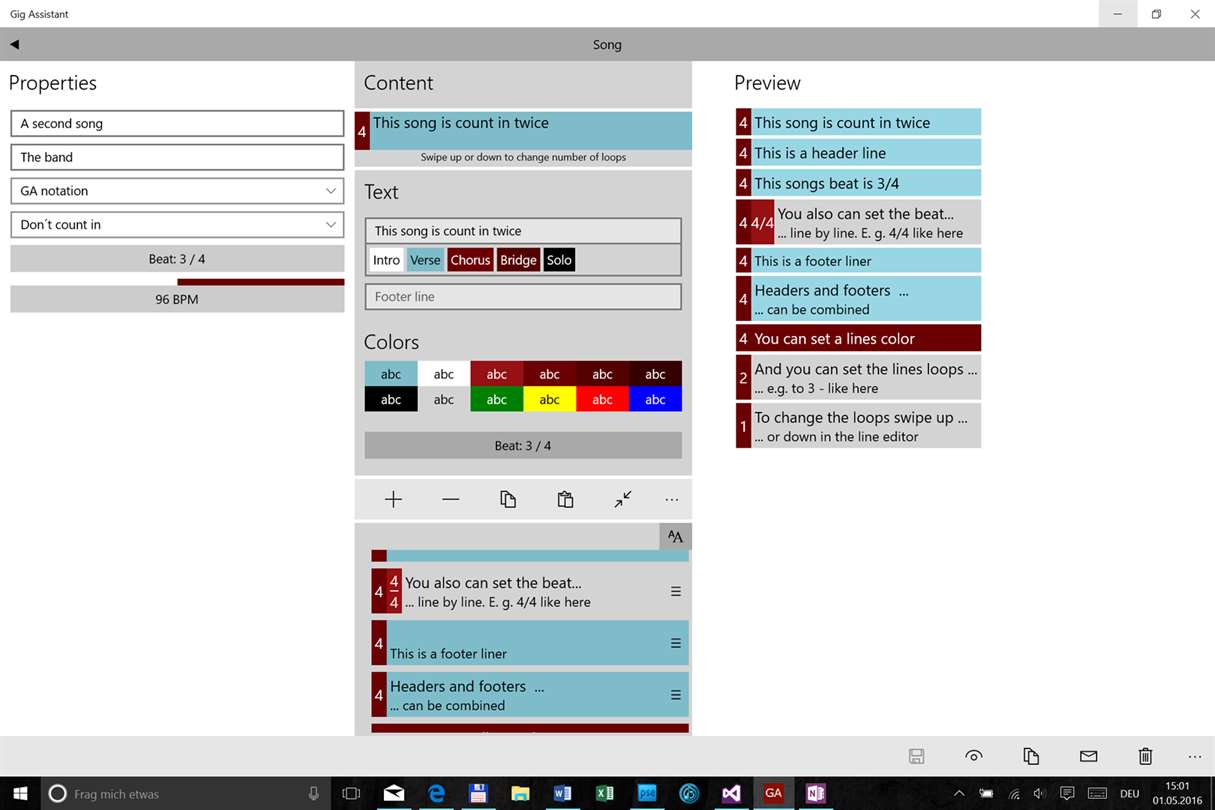1215x810 pixels.
Task: Edit 'The band' artist field
Action: (177, 157)
